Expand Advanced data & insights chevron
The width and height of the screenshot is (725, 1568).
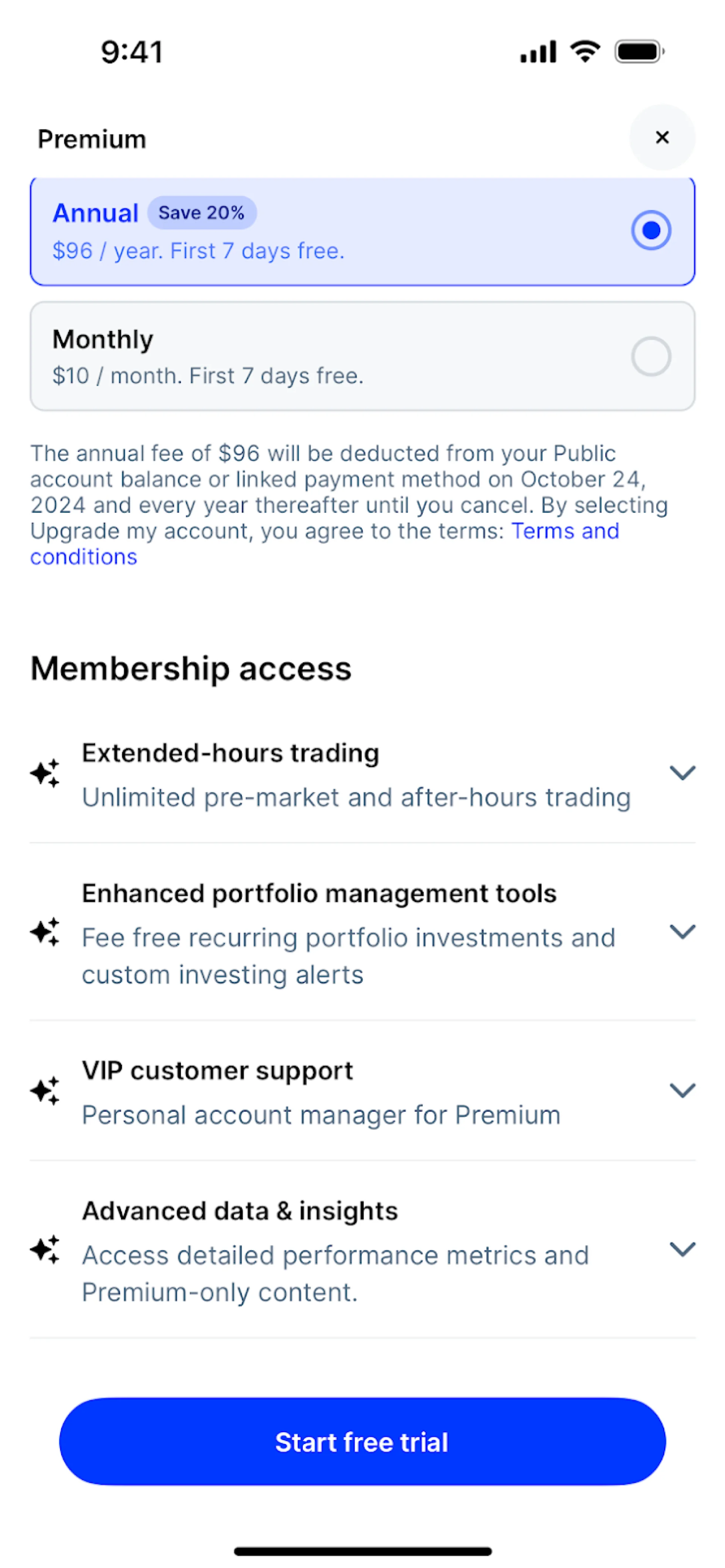[x=682, y=1250]
